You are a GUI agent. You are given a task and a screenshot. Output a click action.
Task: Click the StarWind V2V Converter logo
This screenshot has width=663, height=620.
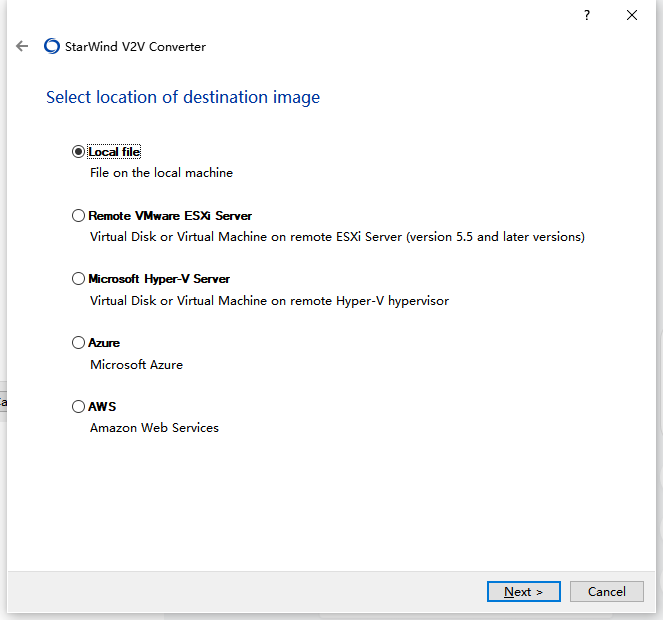pyautogui.click(x=52, y=46)
